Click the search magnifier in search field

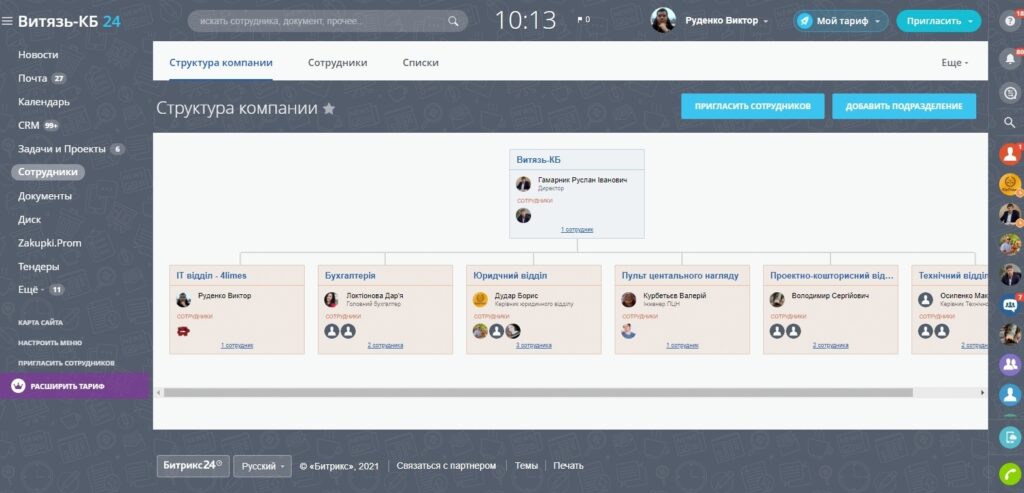coord(453,22)
